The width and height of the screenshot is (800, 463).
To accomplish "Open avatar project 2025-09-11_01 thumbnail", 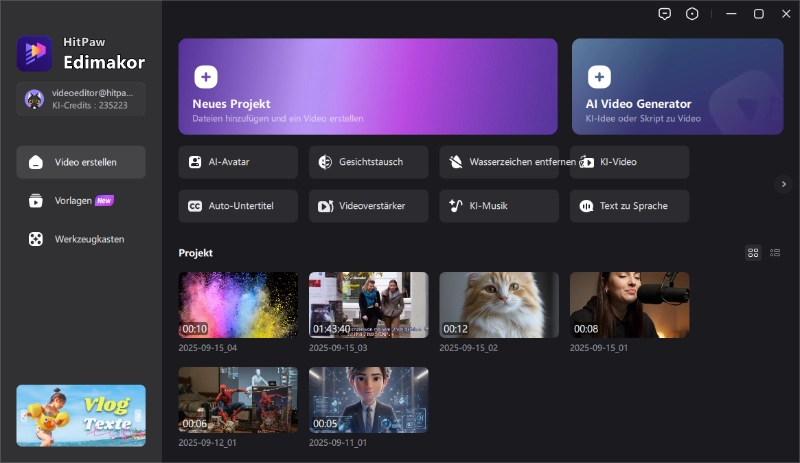I will tap(368, 400).
